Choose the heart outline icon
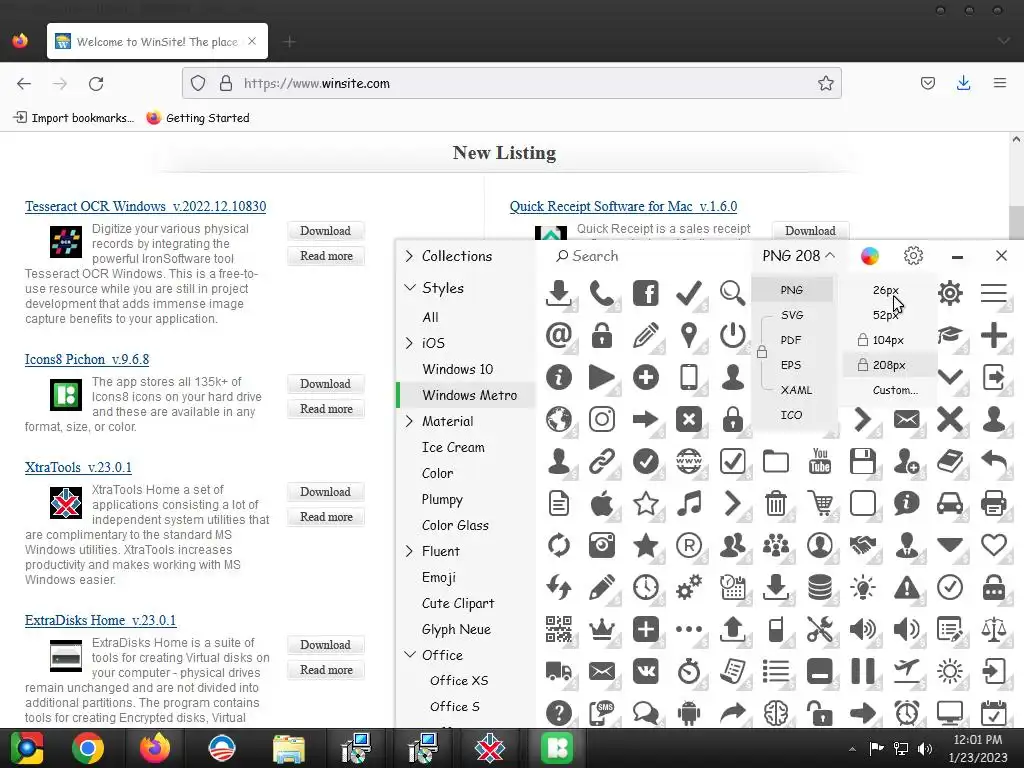 993,545
